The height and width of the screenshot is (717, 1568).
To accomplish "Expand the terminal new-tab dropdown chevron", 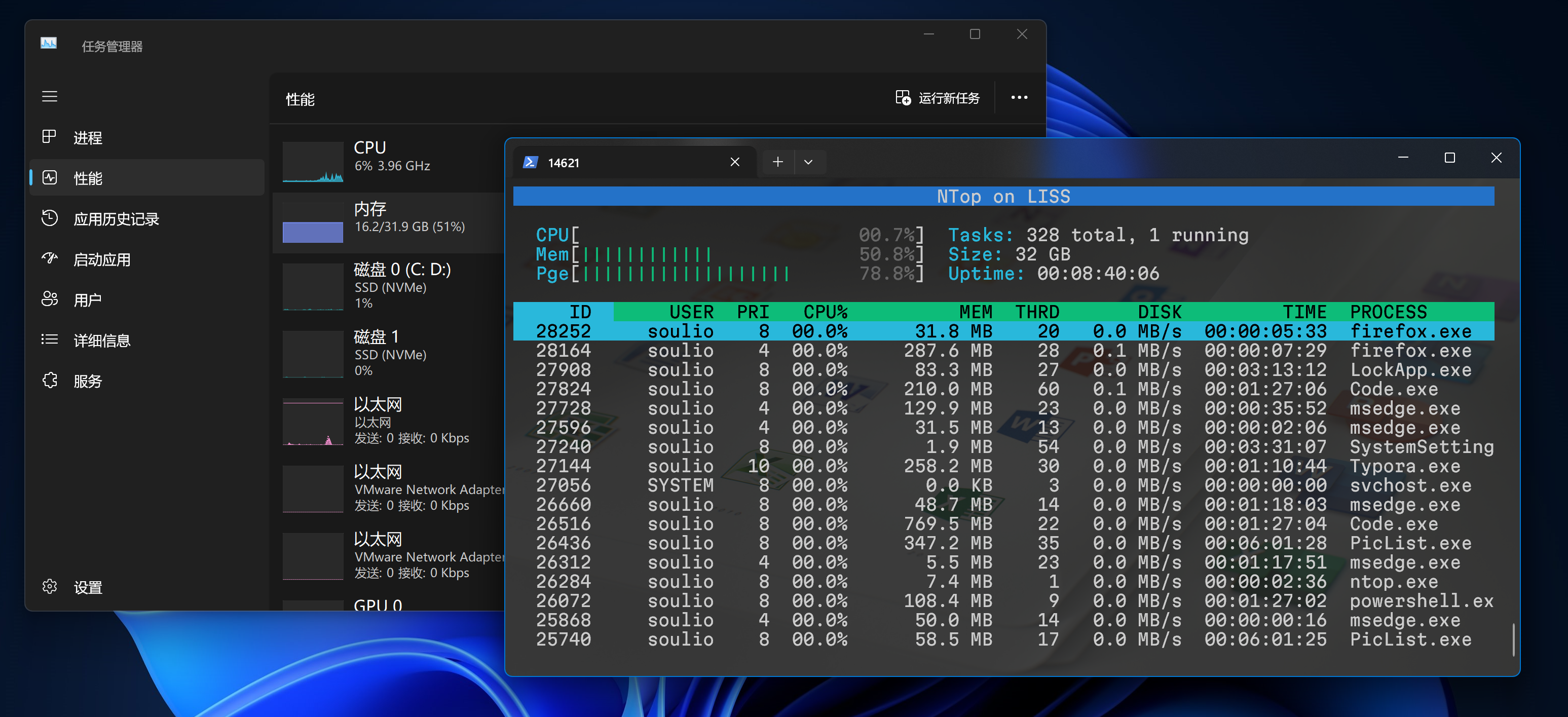I will (808, 163).
